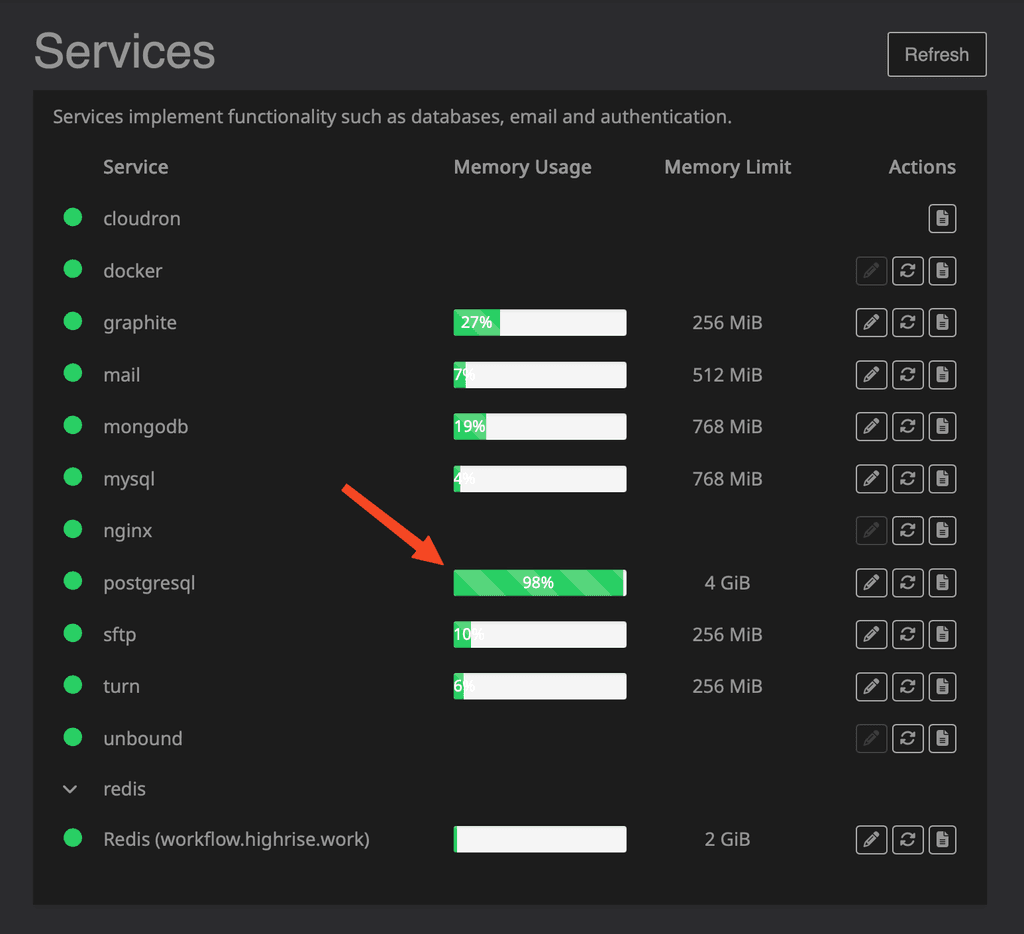Image resolution: width=1024 pixels, height=934 pixels.
Task: Click the 4 GiB memory limit value
Action: pos(728,583)
